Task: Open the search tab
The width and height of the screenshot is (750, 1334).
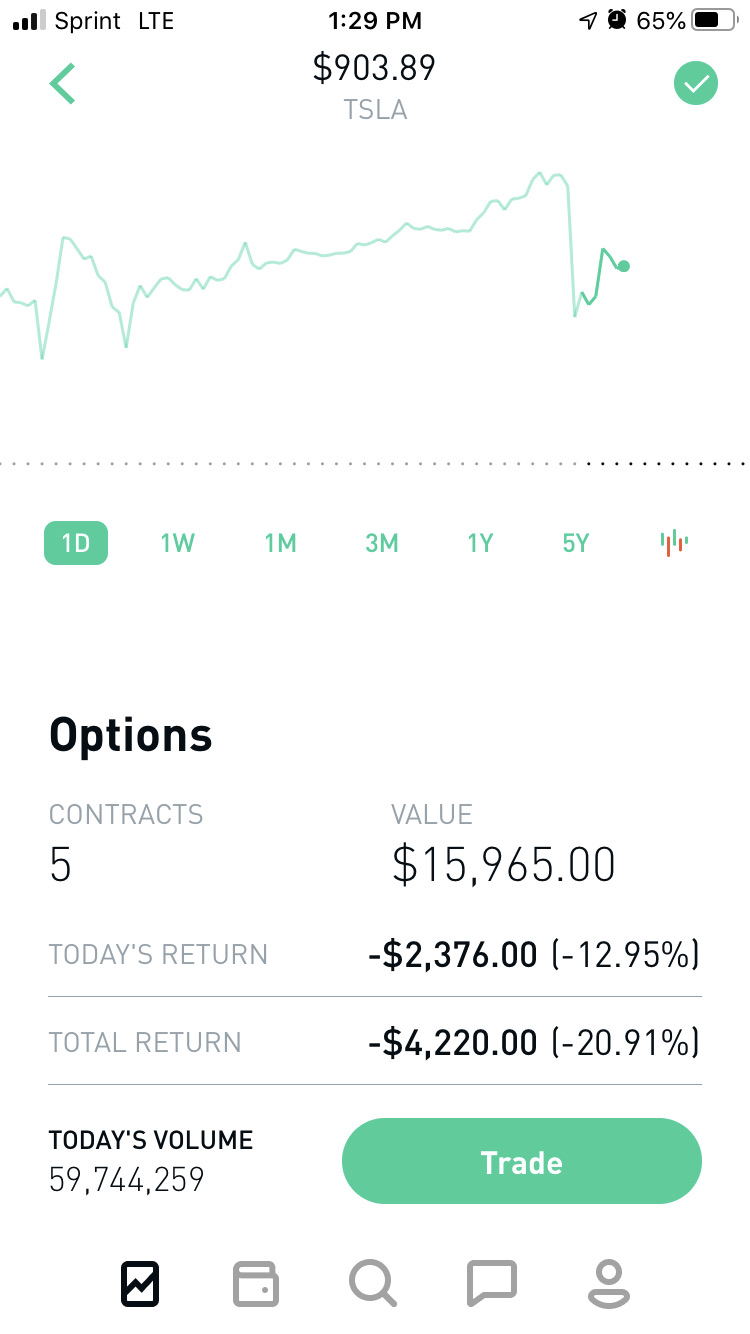Action: coord(373,1282)
